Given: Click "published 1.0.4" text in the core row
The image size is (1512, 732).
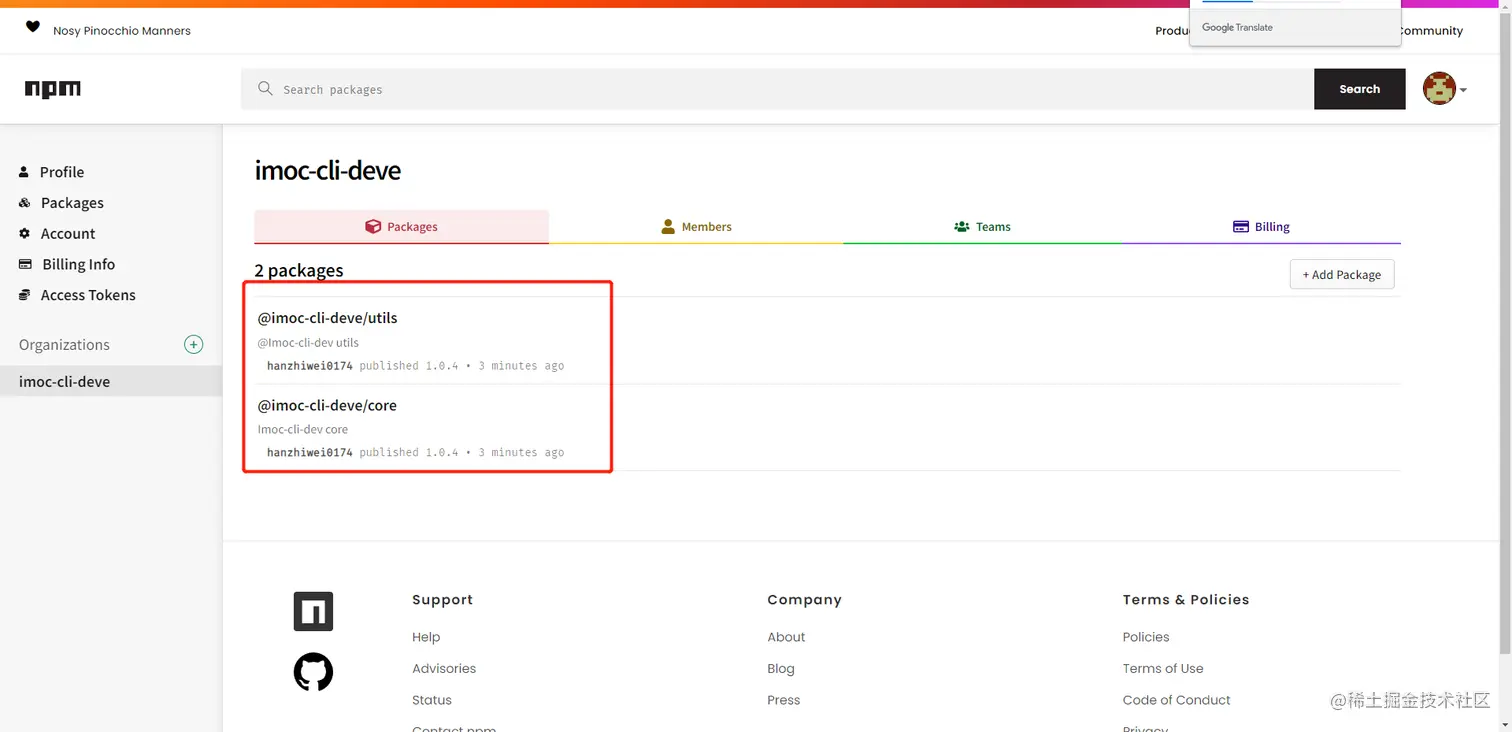Looking at the screenshot, I should [409, 453].
